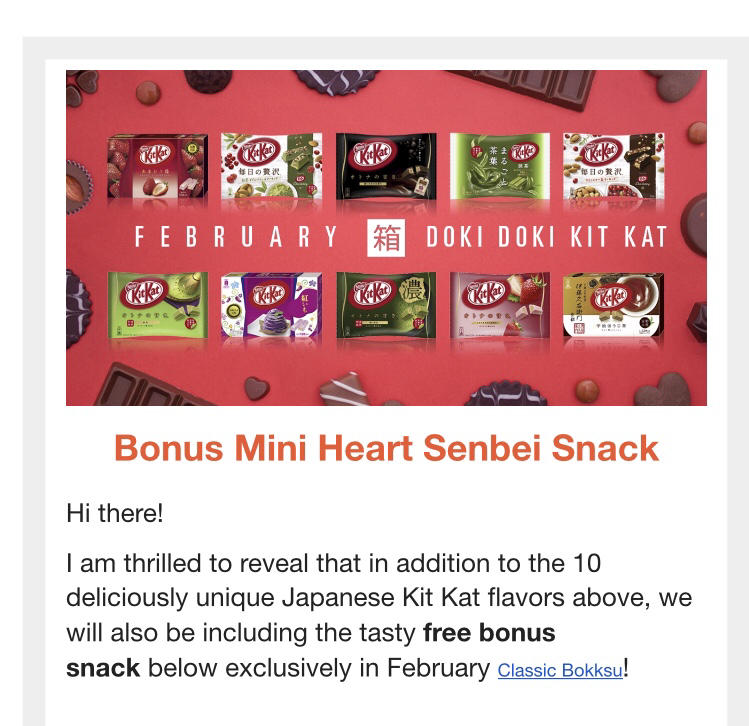Select the light green matcha Kit Kat bag

pos(158,305)
